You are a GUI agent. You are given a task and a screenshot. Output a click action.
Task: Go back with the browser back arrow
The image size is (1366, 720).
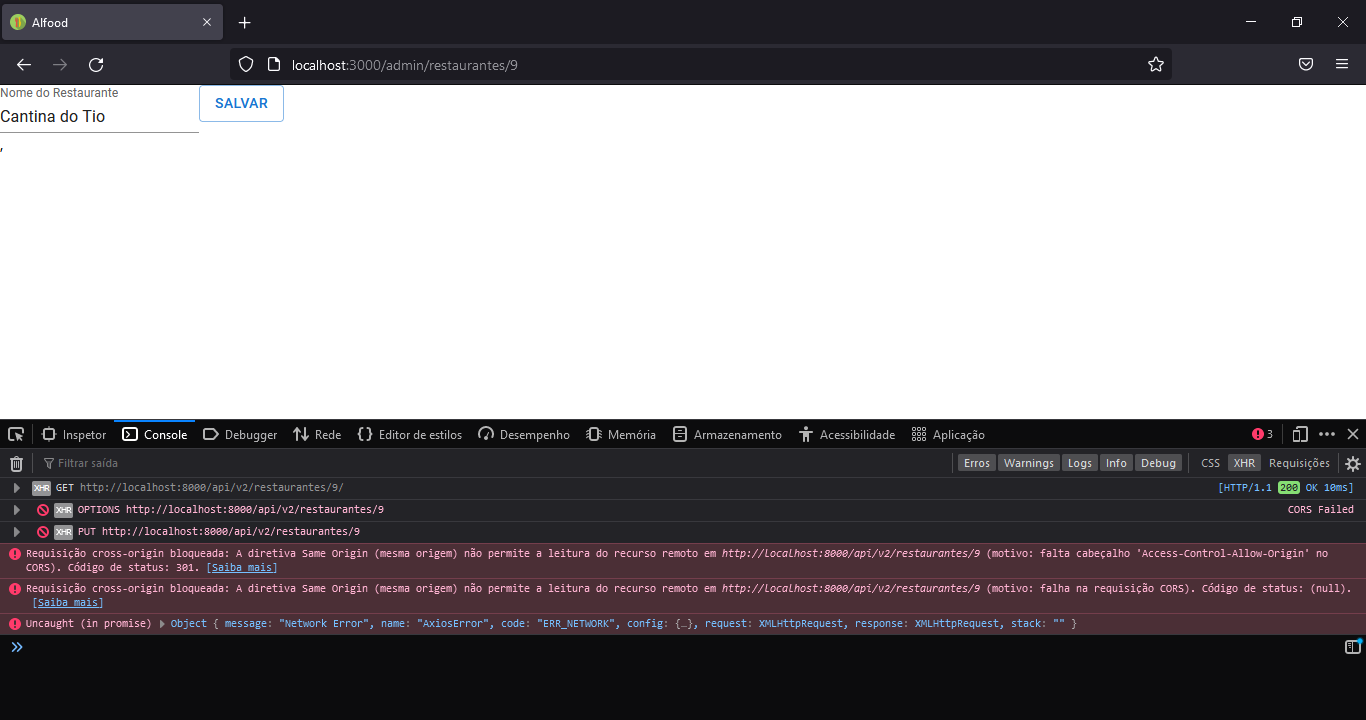24,65
